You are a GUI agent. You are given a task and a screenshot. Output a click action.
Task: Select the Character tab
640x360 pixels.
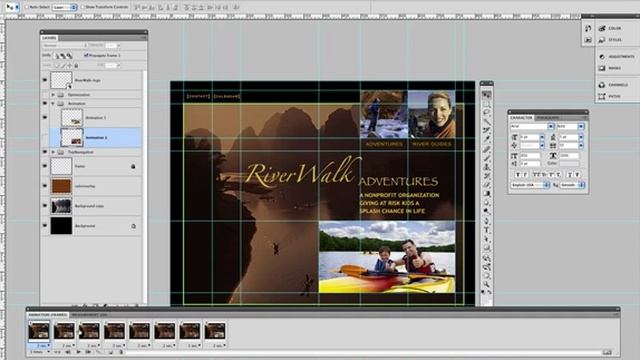521,118
